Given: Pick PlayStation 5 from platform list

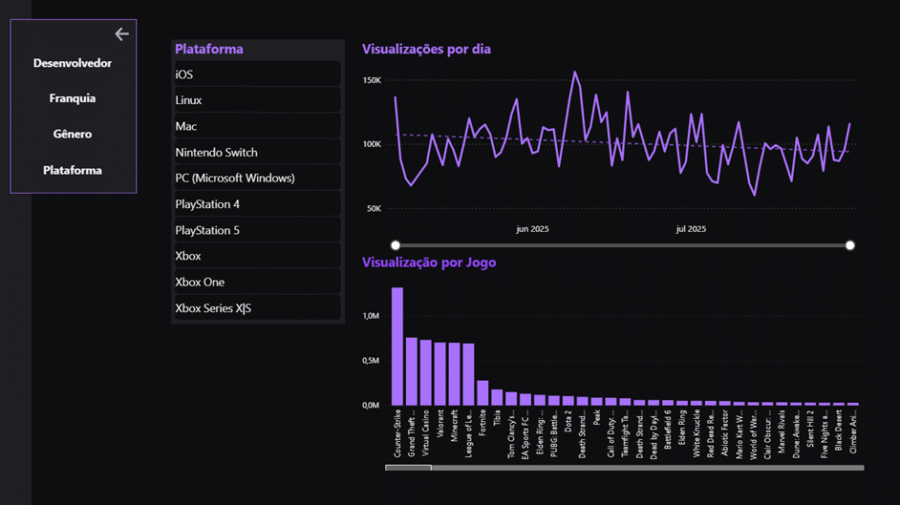Looking at the screenshot, I should [257, 231].
